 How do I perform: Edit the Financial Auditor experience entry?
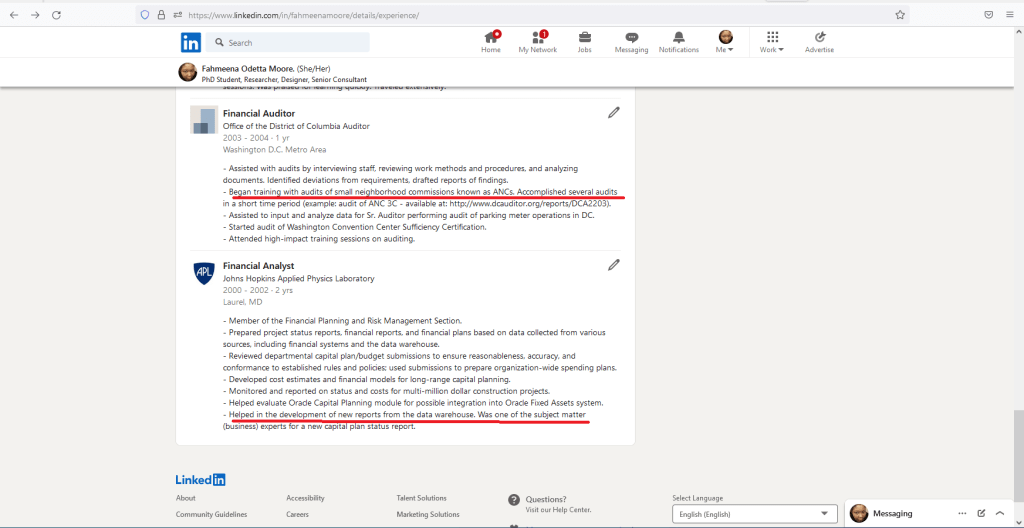[613, 113]
